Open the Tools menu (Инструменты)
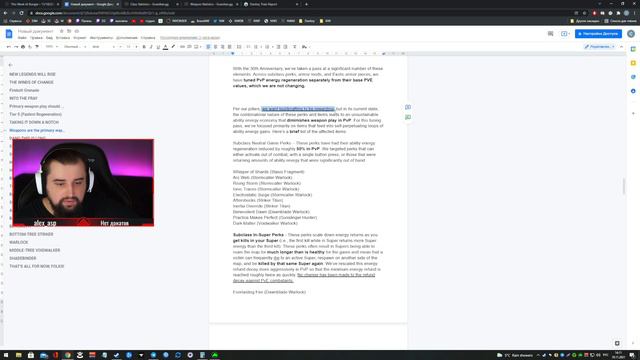This screenshot has width=640, height=360. [x=101, y=38]
